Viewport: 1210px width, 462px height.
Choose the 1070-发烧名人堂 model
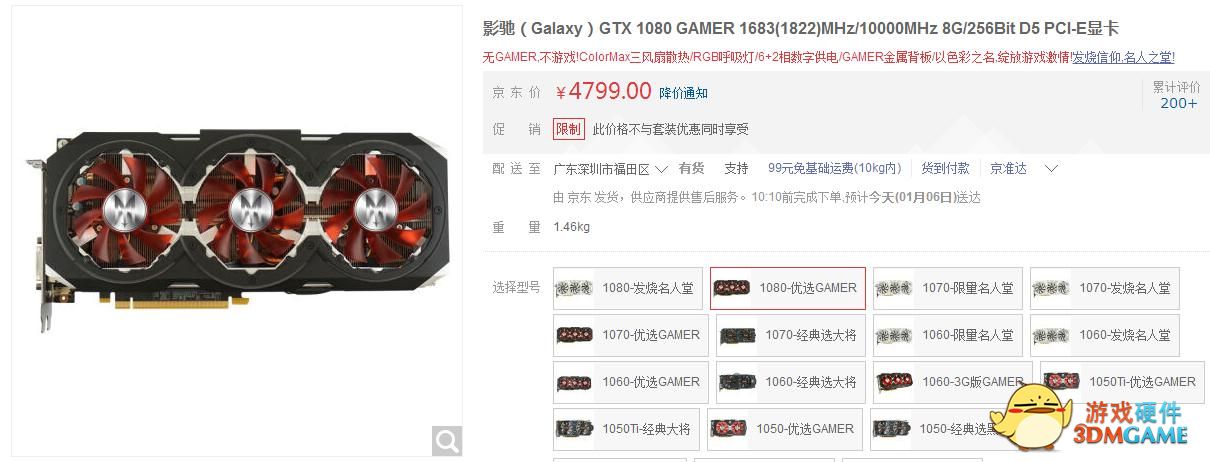(x=1105, y=288)
